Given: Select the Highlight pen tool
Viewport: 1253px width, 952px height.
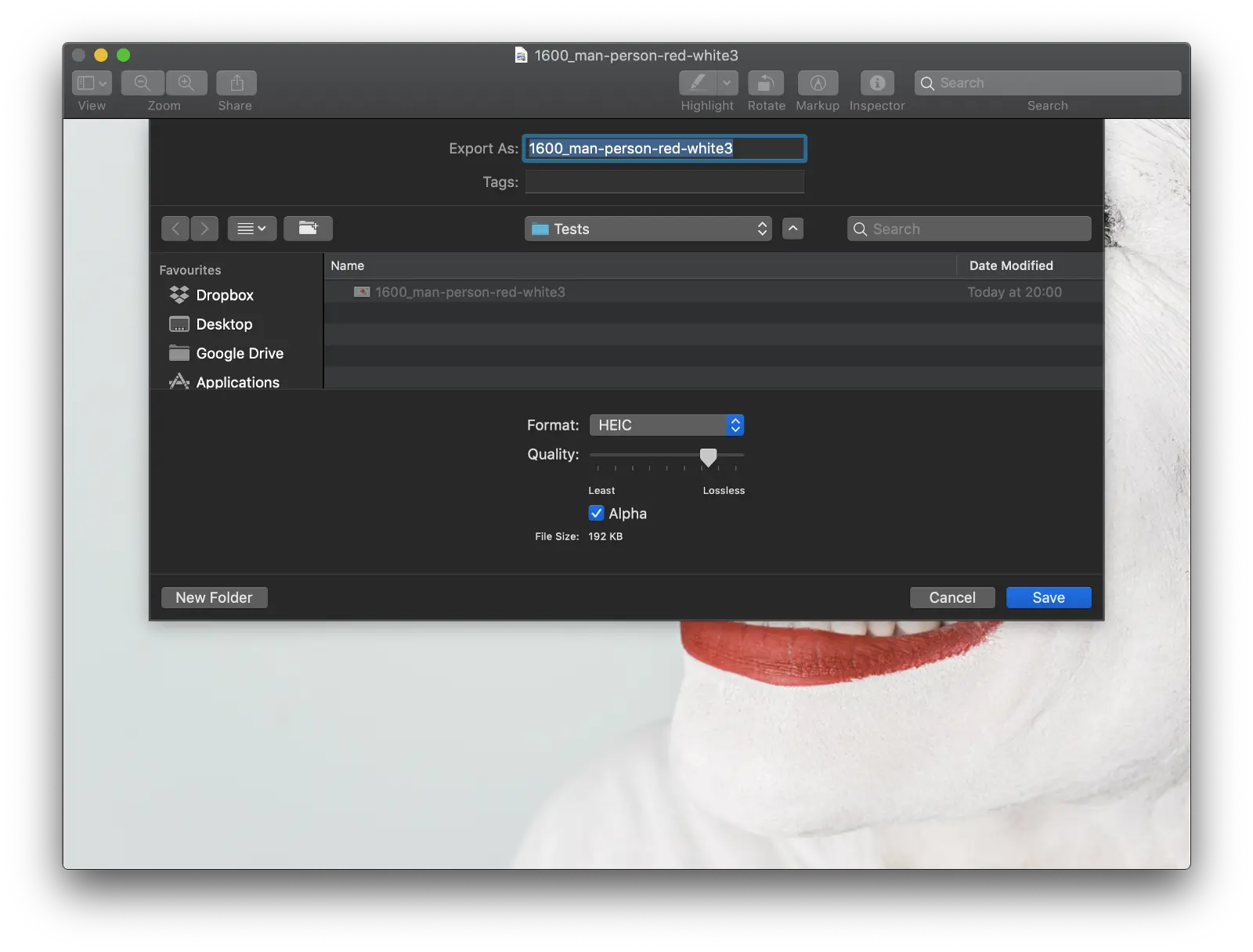Looking at the screenshot, I should click(x=697, y=83).
